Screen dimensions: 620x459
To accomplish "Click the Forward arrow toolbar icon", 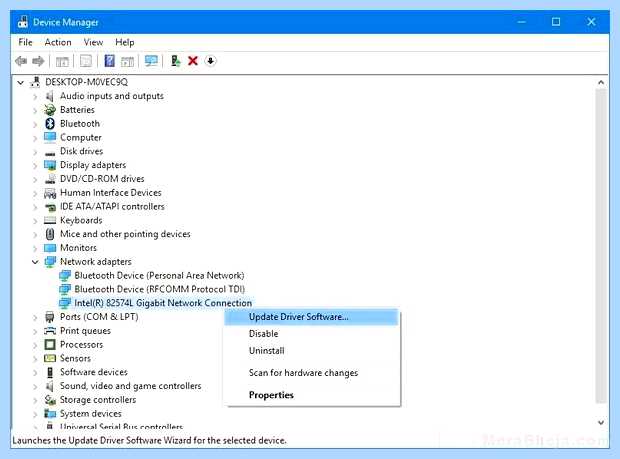I will 38,61.
